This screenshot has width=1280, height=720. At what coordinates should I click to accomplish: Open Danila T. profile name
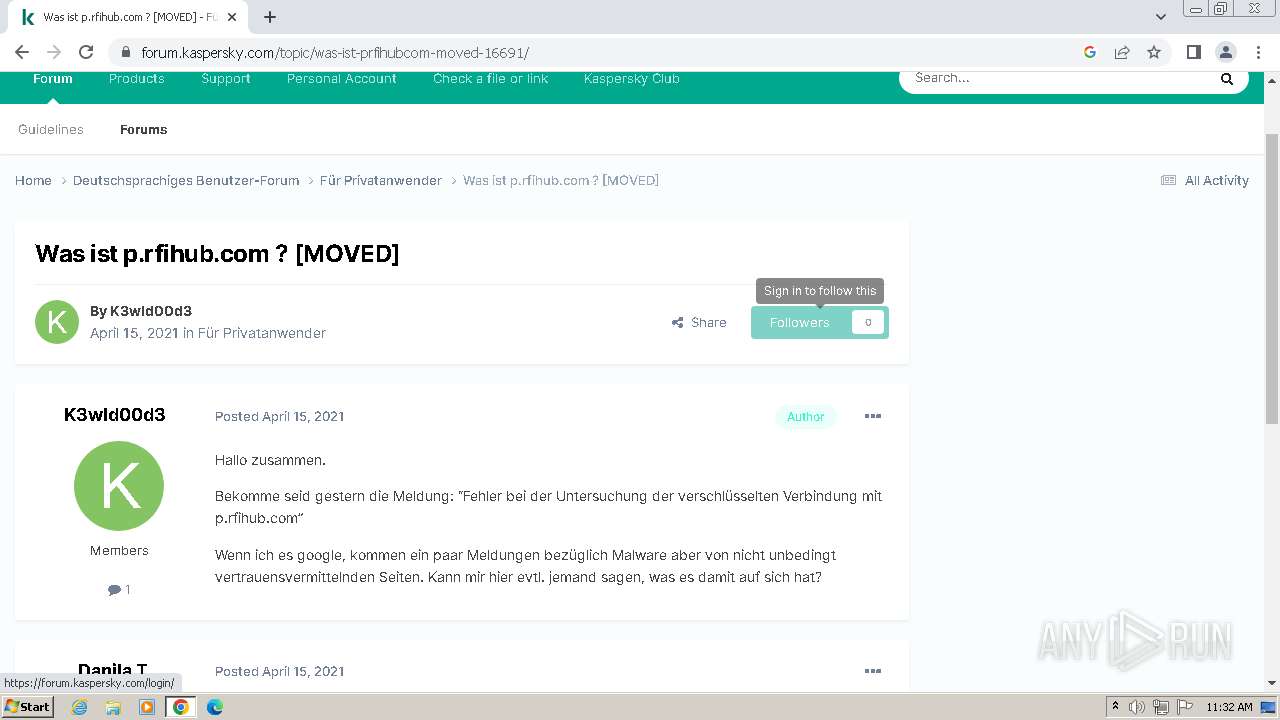[x=113, y=670]
